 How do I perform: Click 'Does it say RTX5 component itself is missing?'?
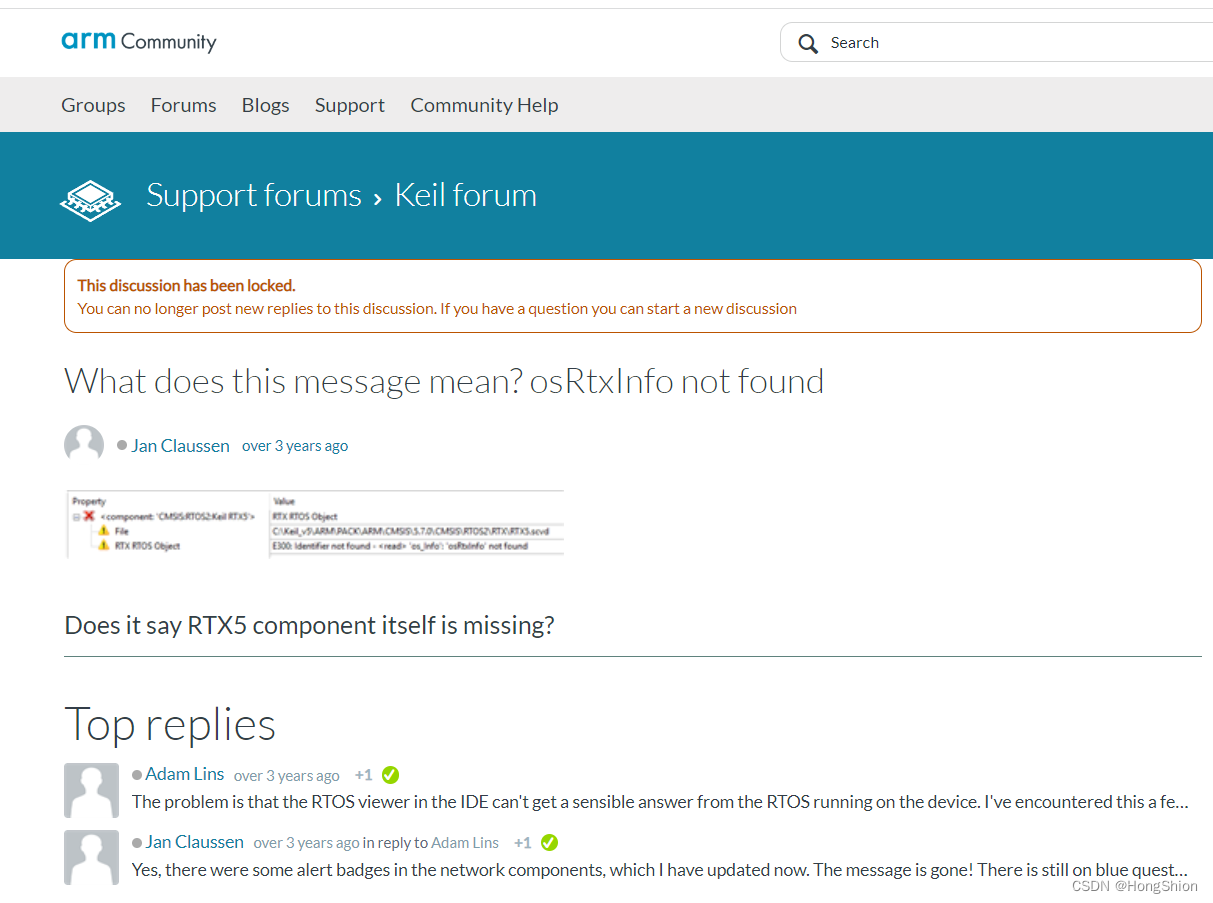pos(309,626)
